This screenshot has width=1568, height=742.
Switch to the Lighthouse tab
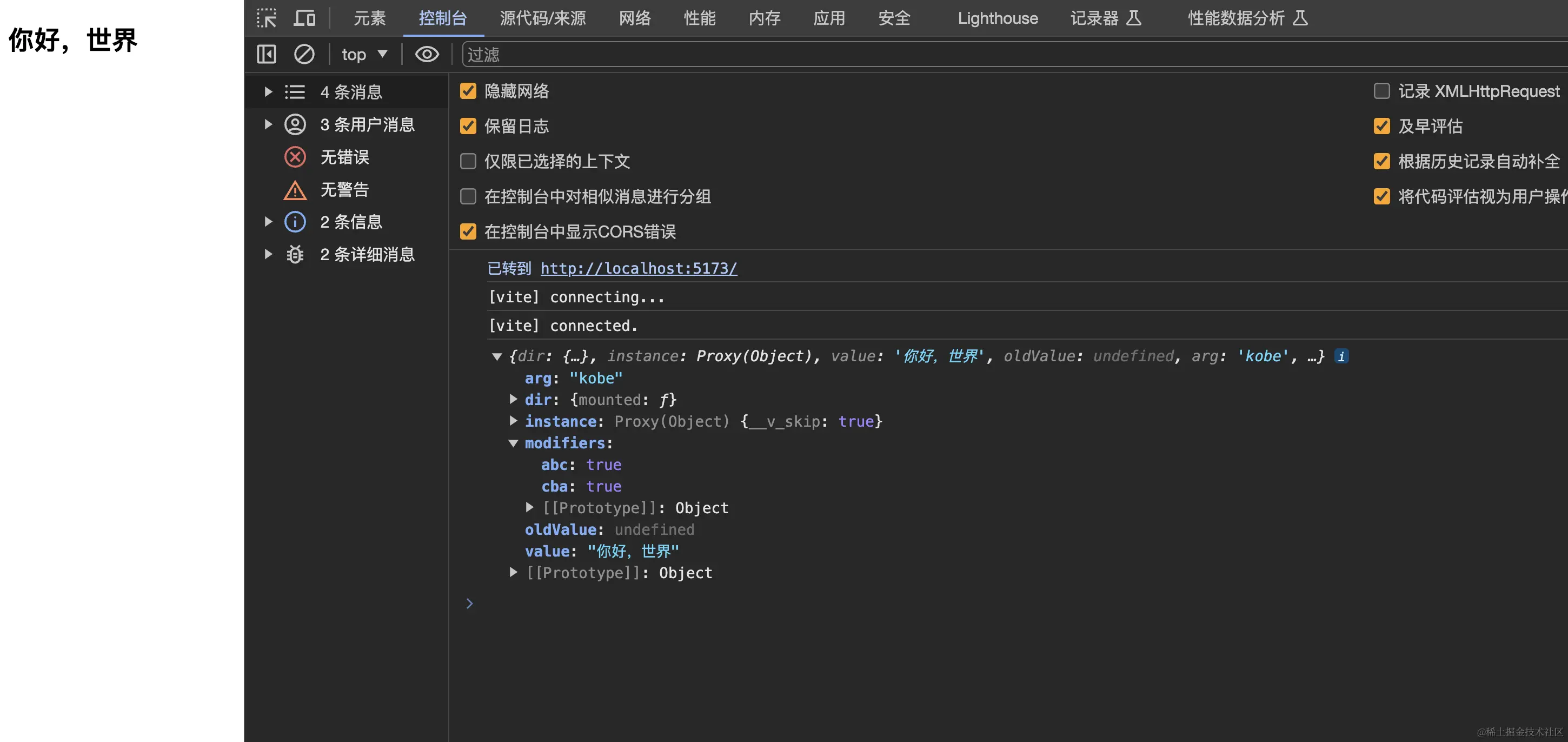(x=997, y=18)
